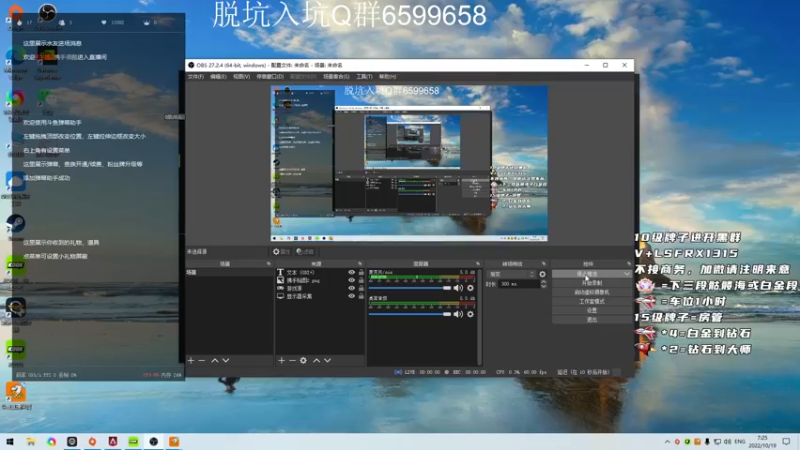Adjust microphone/Aux volume slider

[x=410, y=288]
